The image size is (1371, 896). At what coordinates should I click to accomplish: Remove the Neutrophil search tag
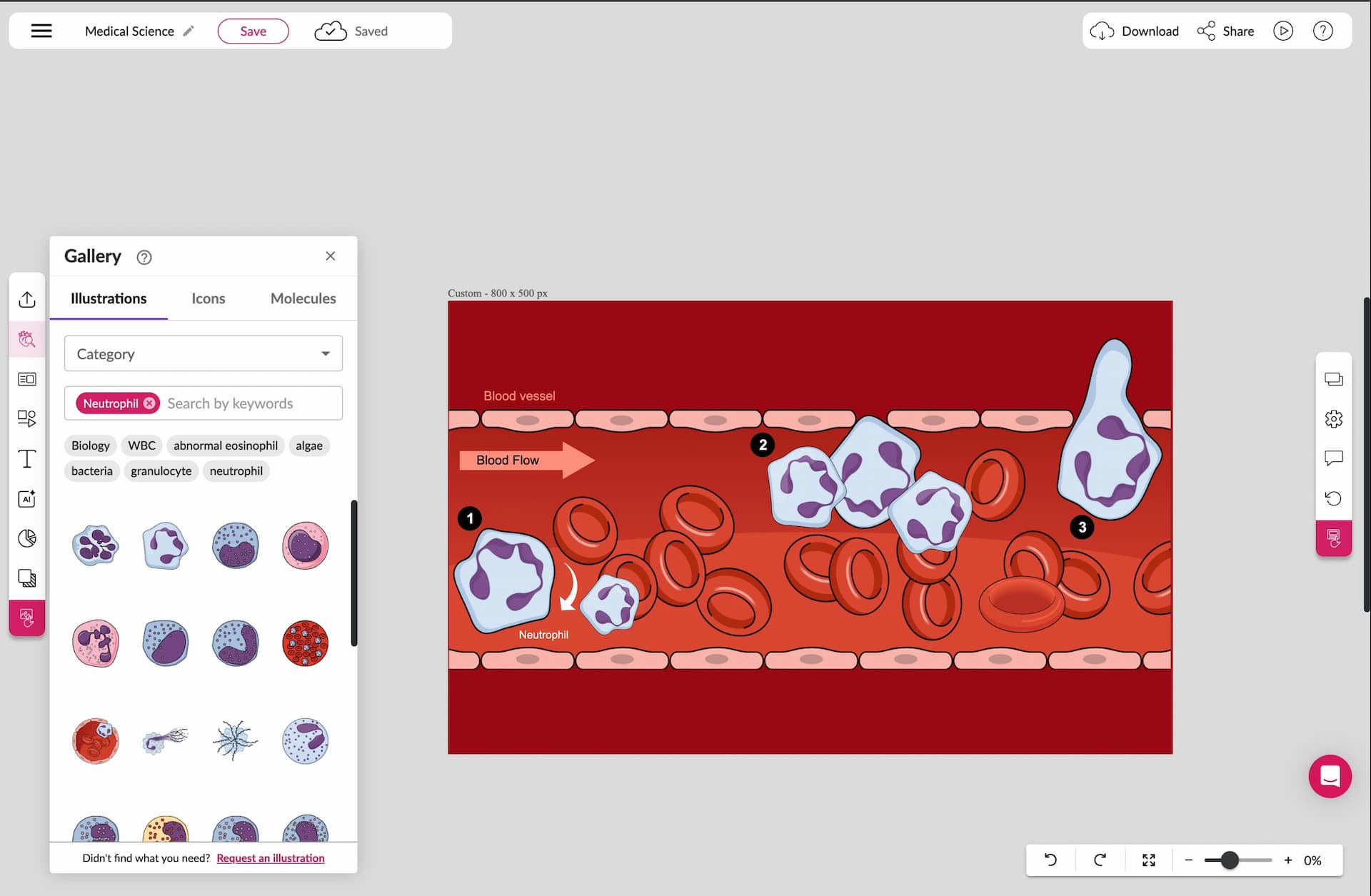149,403
